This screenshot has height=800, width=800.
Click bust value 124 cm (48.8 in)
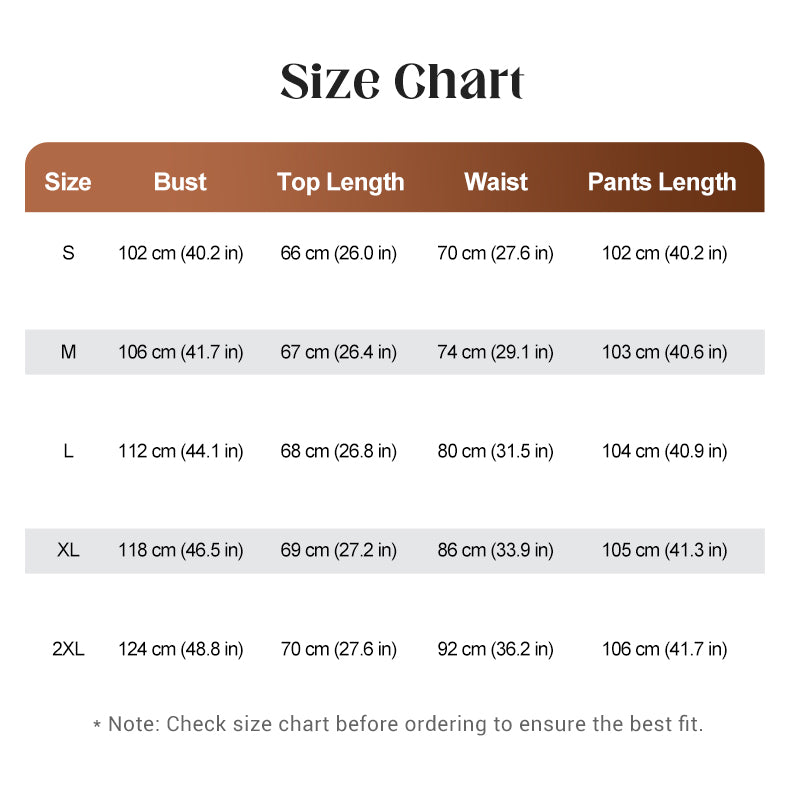181,649
